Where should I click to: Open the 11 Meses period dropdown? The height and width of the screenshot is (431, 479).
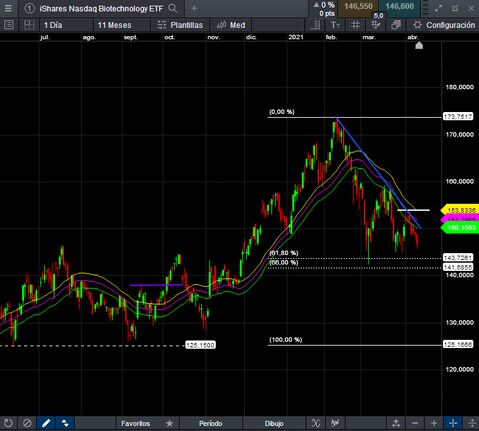(x=121, y=25)
